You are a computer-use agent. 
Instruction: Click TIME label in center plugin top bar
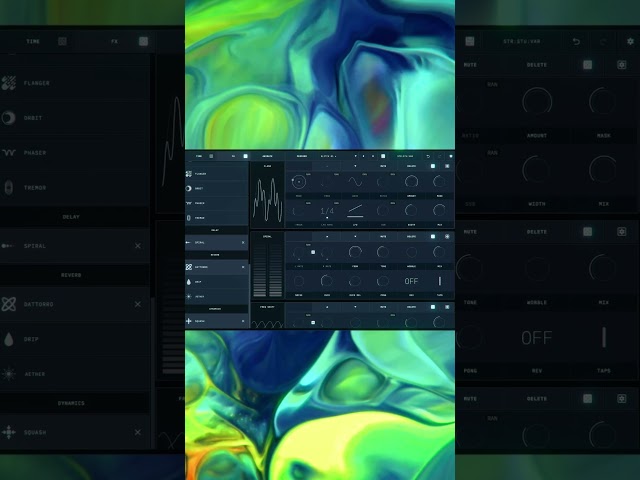[199, 156]
